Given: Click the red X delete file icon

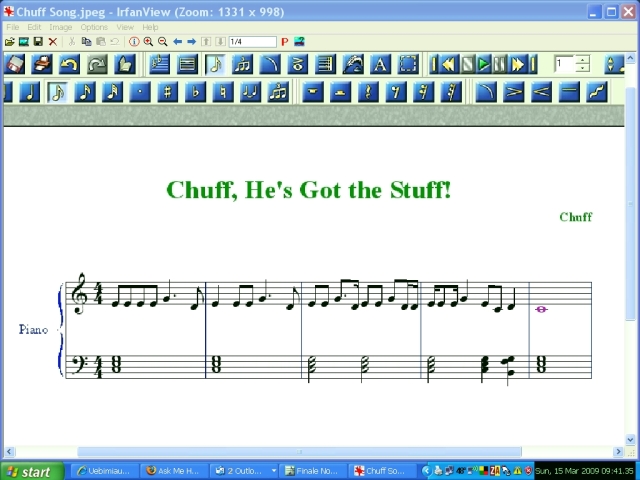Looking at the screenshot, I should click(53, 42).
